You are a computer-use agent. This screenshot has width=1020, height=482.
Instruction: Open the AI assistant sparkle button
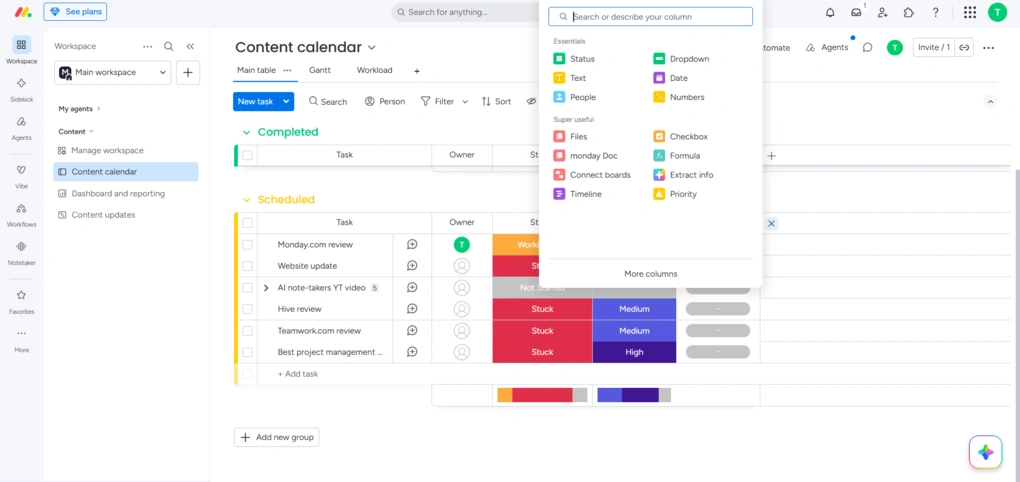click(x=986, y=452)
